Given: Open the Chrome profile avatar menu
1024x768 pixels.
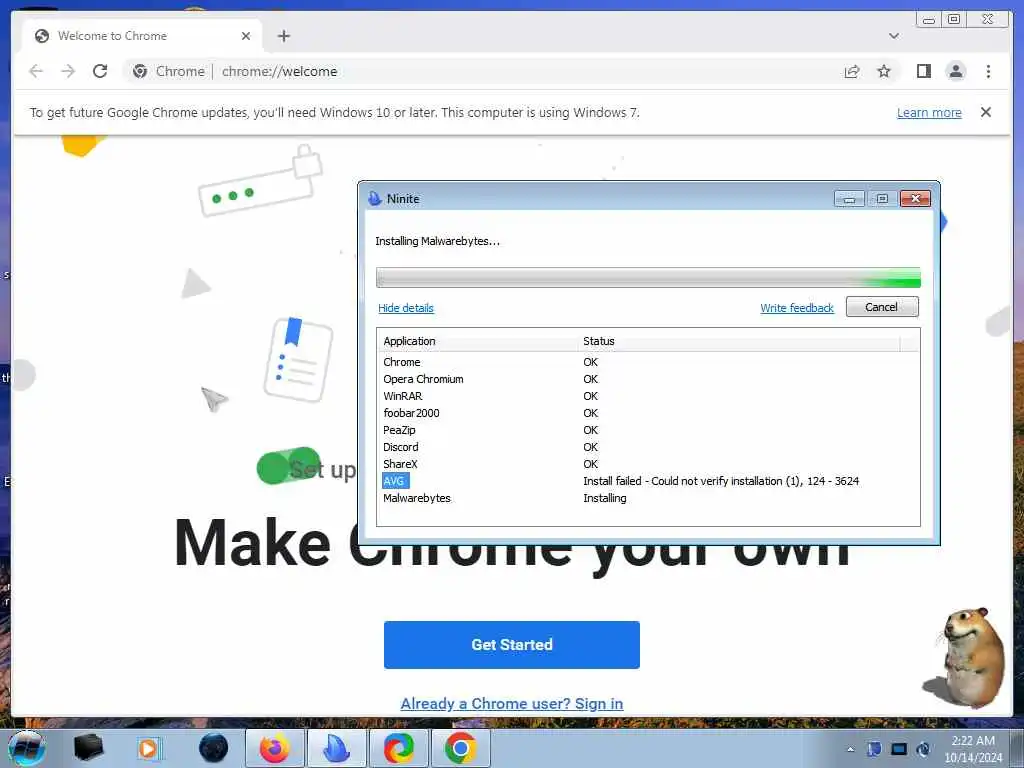Looking at the screenshot, I should [955, 71].
